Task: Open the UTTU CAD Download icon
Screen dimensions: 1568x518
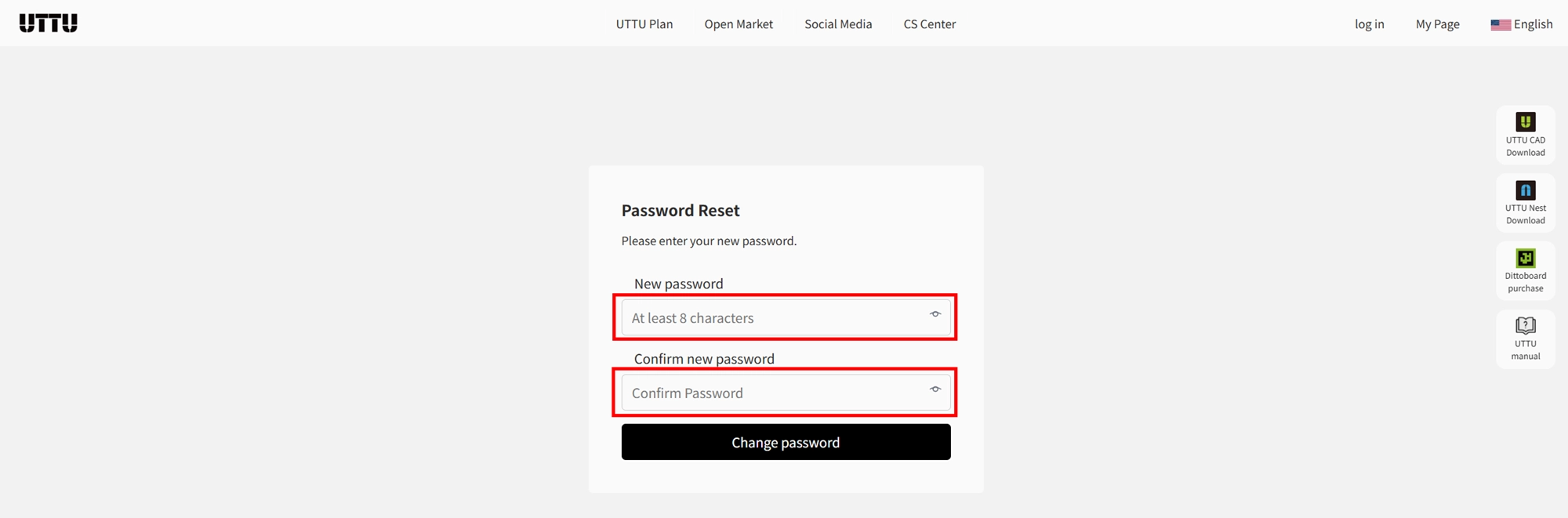Action: click(1526, 121)
